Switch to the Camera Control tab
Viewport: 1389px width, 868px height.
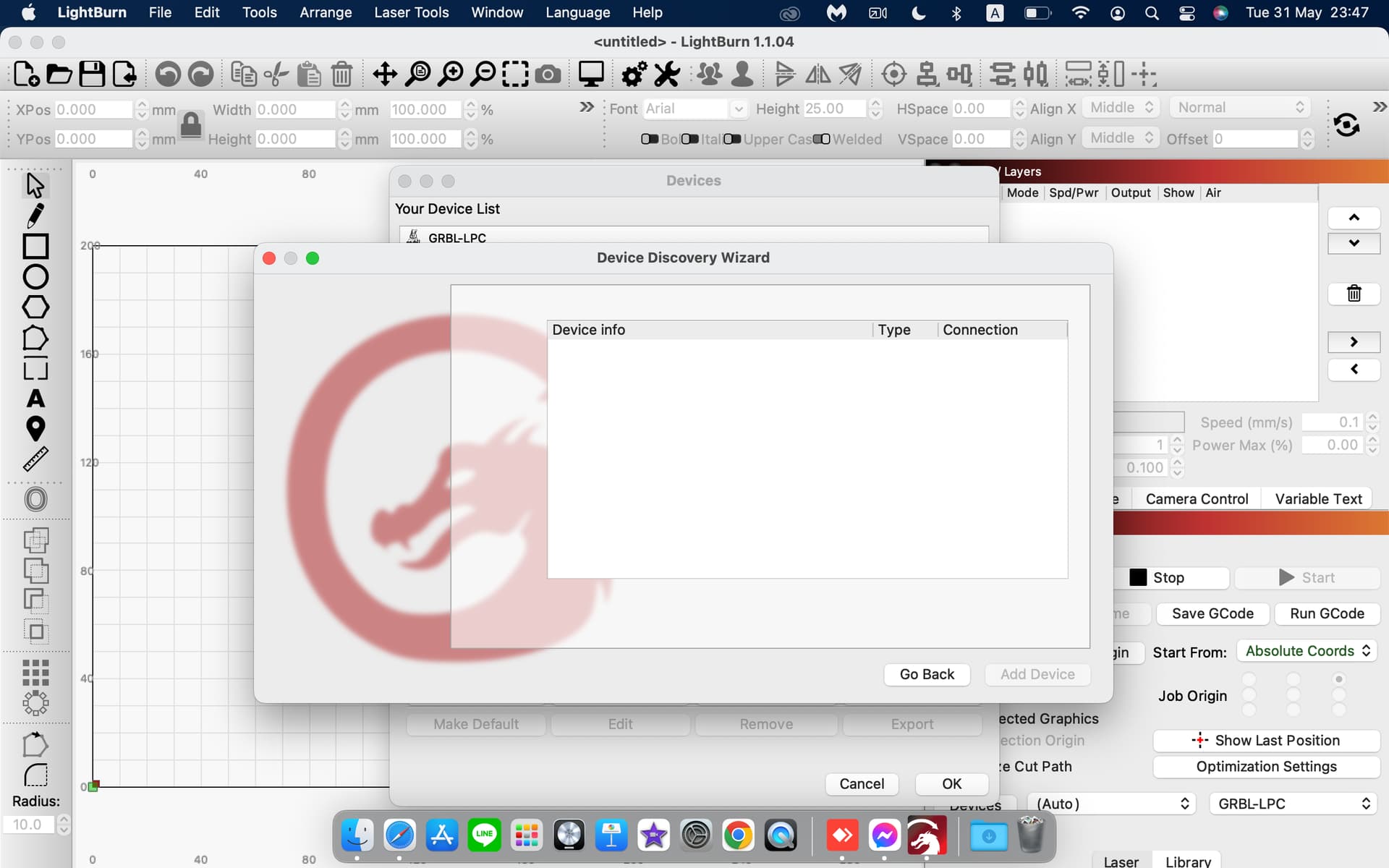click(x=1197, y=498)
